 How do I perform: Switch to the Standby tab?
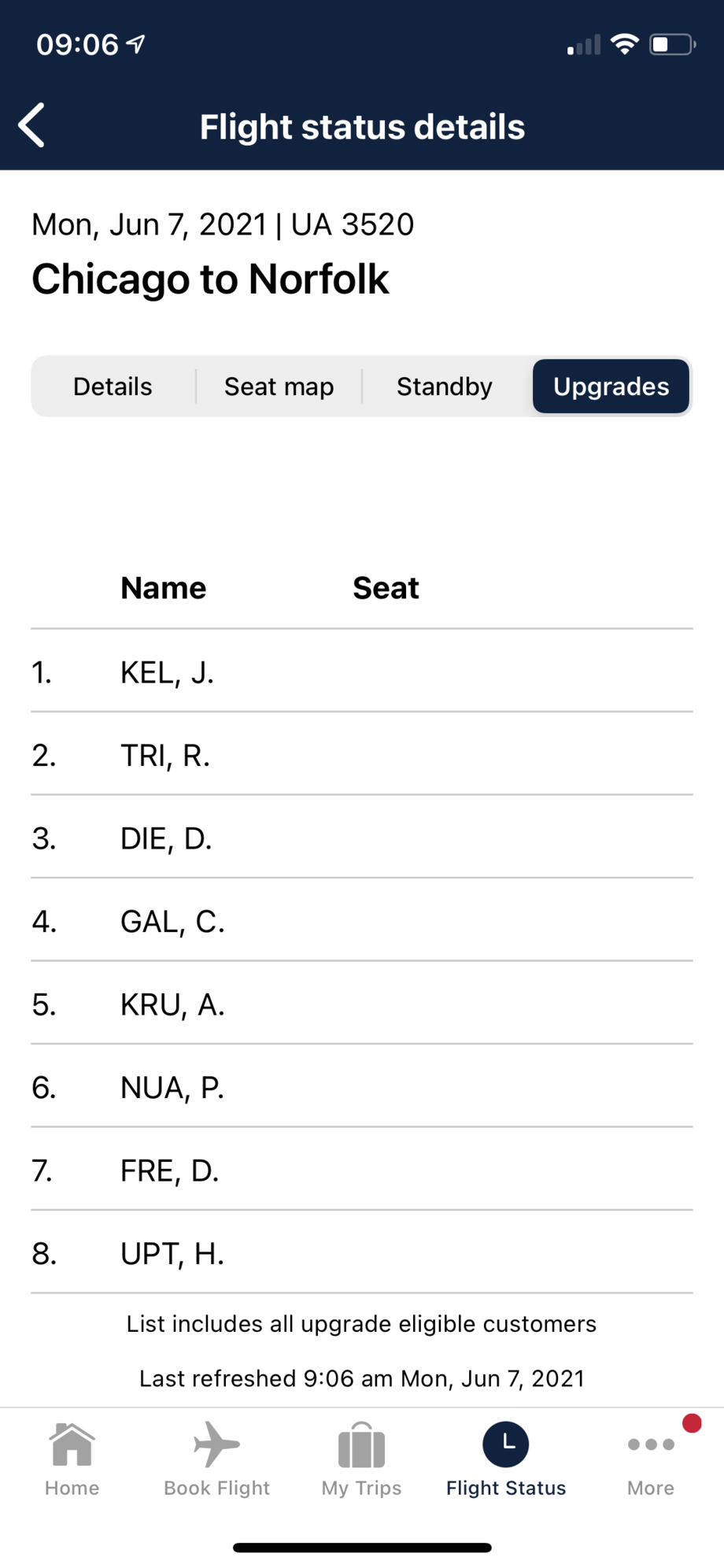[x=445, y=386]
